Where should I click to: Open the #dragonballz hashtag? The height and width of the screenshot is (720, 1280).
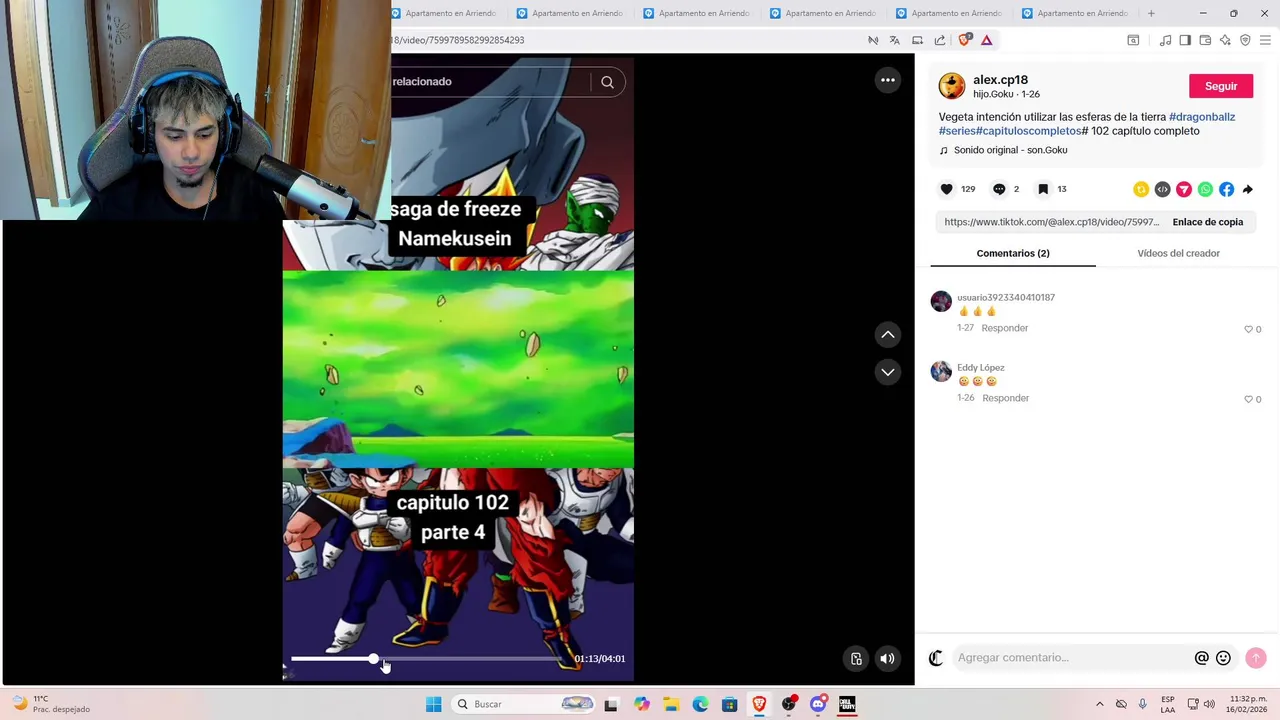[x=1202, y=117]
